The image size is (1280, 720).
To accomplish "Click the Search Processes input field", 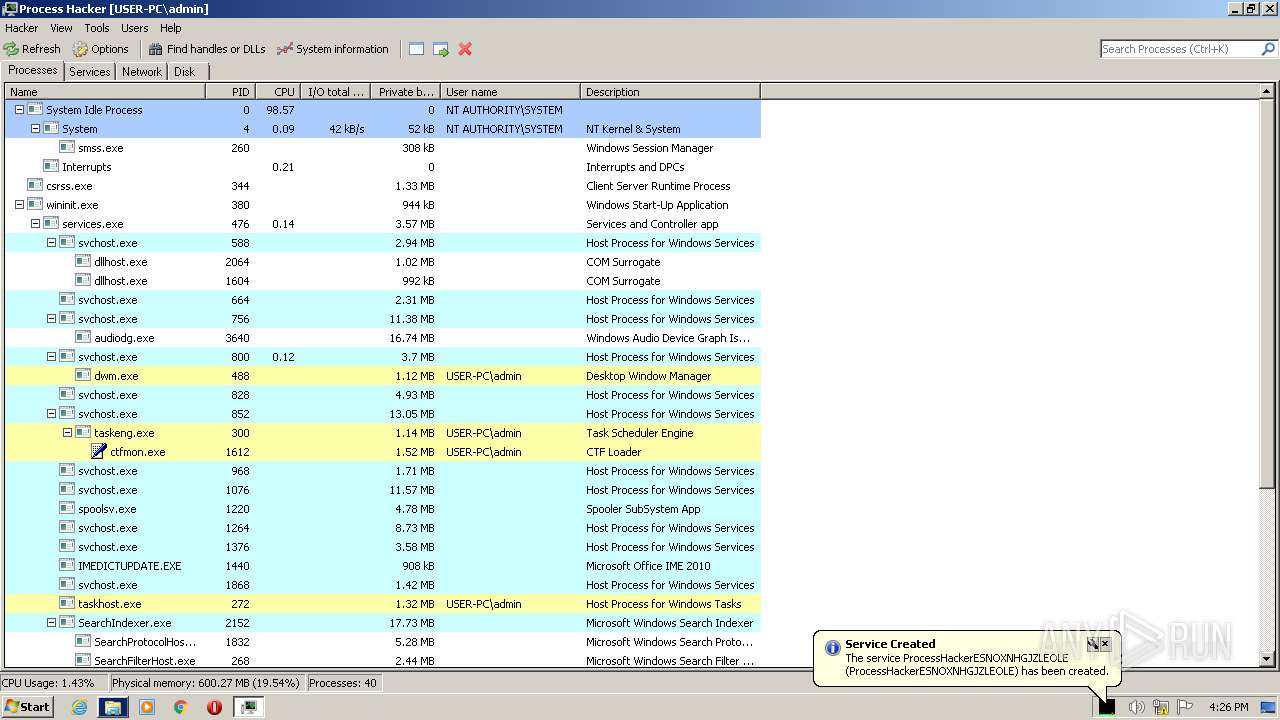I will click(1180, 49).
